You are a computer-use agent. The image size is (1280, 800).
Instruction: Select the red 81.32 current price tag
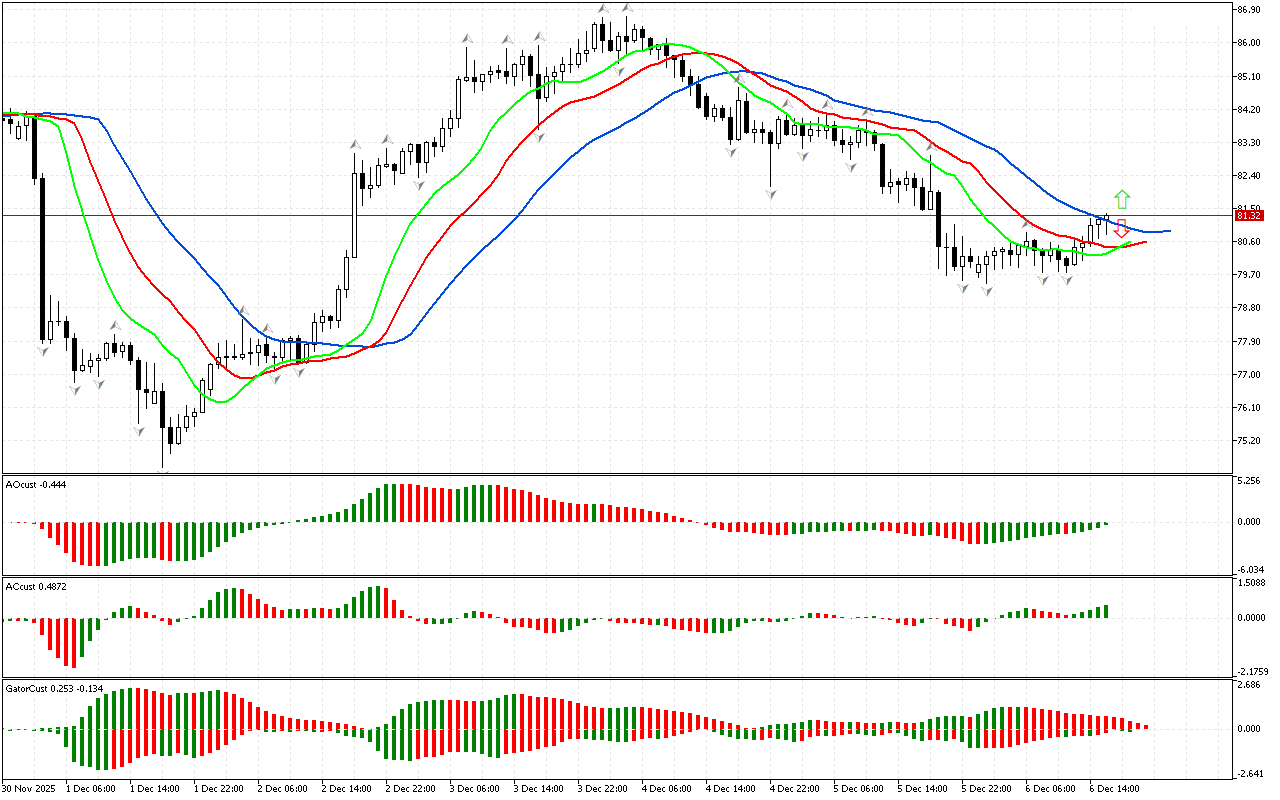coord(1247,215)
